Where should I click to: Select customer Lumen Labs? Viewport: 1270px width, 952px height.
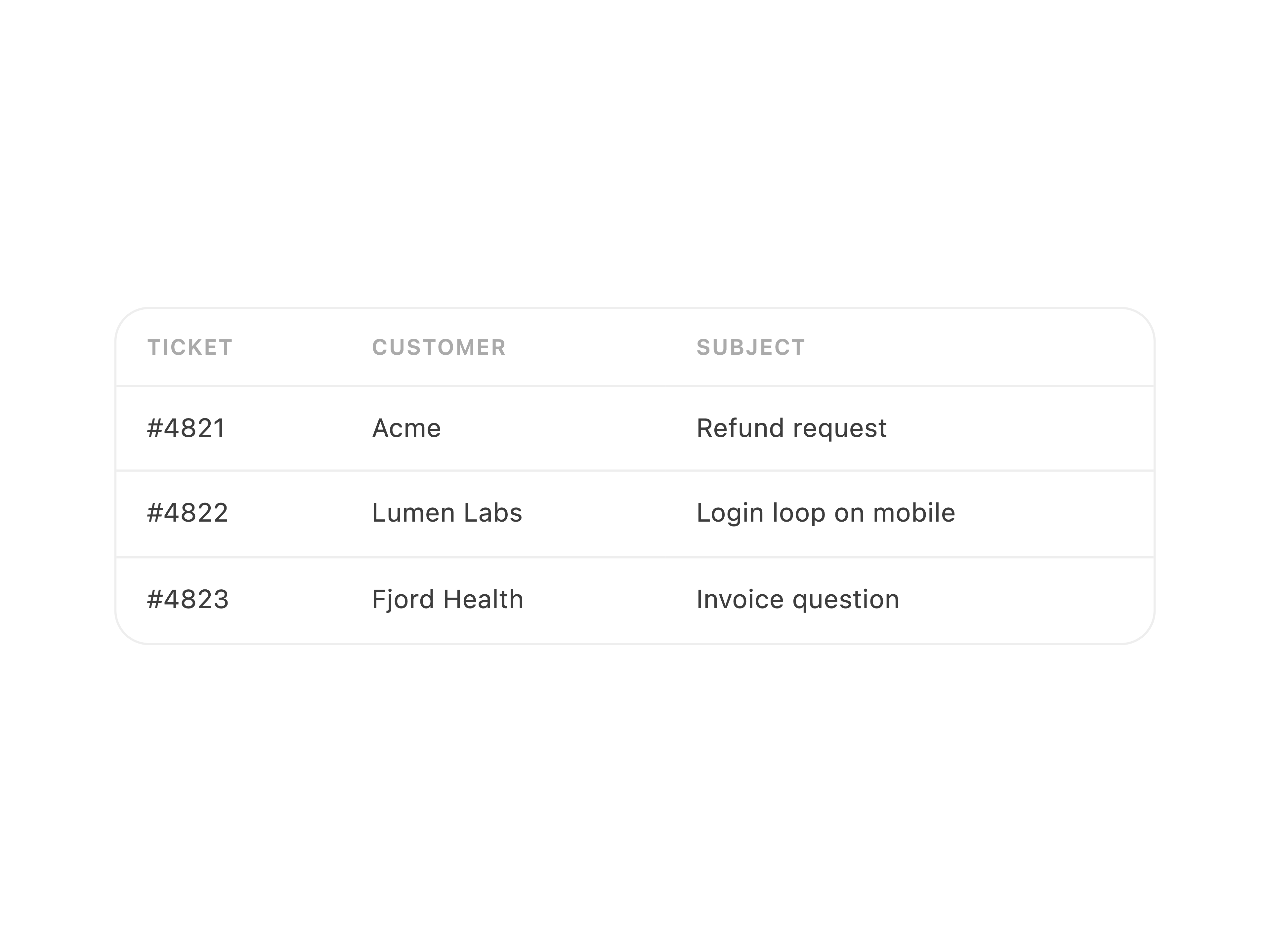447,513
